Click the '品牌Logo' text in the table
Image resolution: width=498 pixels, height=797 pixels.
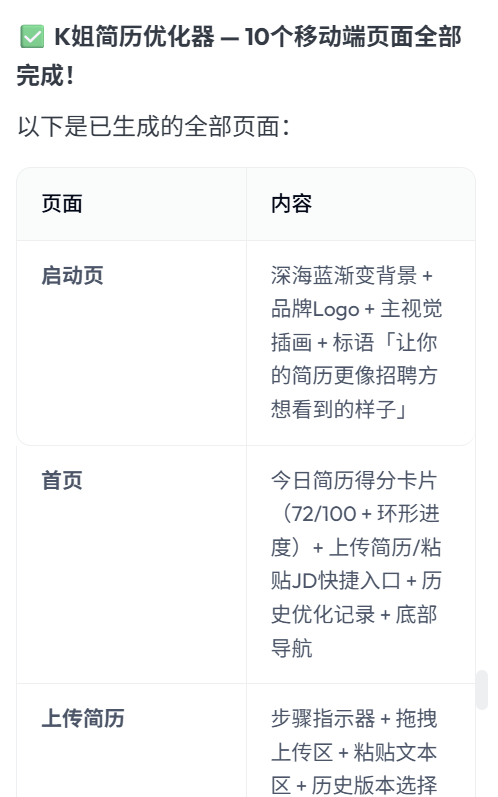pyautogui.click(x=315, y=309)
